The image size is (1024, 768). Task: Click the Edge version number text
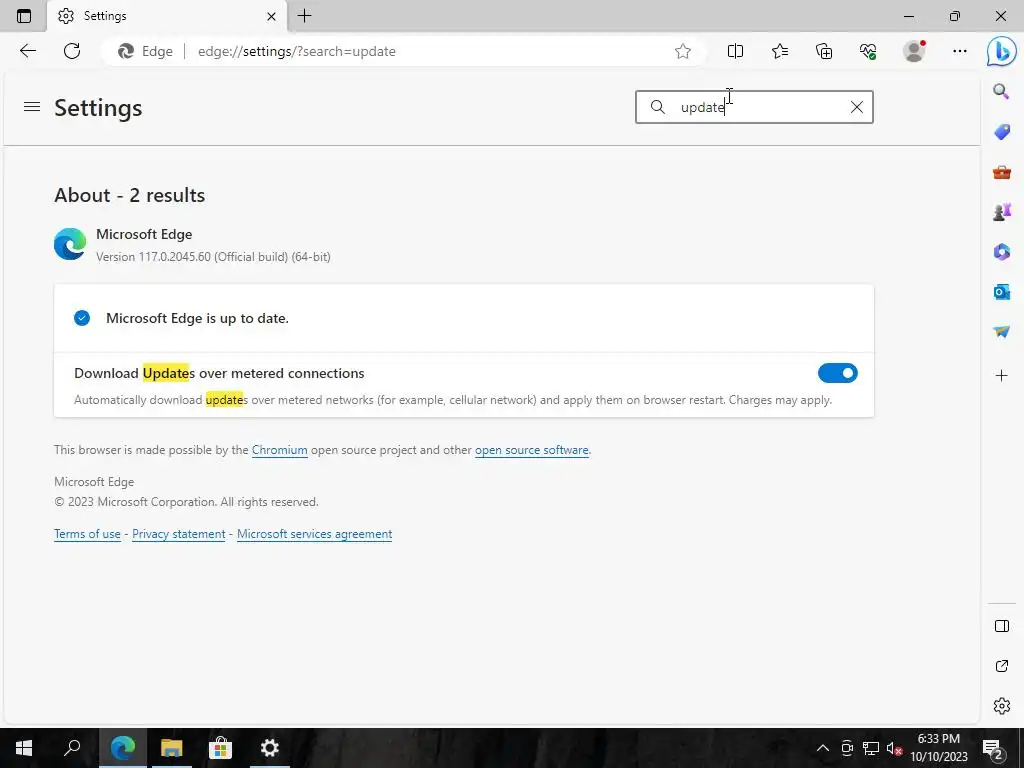coord(213,257)
